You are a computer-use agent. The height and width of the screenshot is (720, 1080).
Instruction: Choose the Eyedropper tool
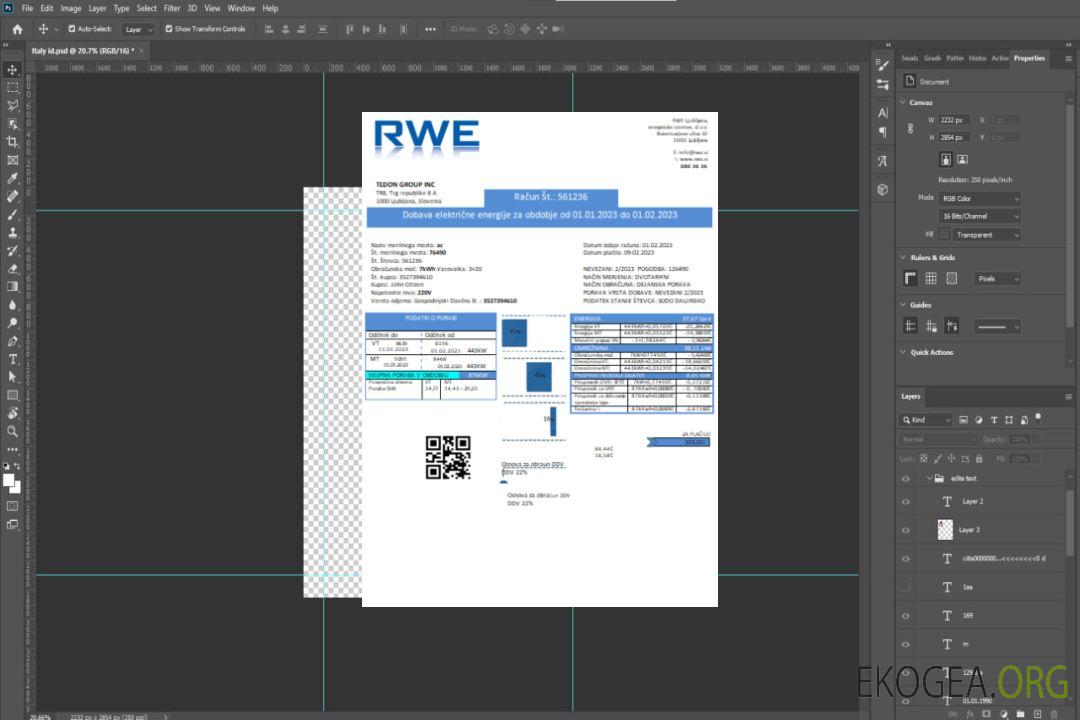pyautogui.click(x=13, y=178)
